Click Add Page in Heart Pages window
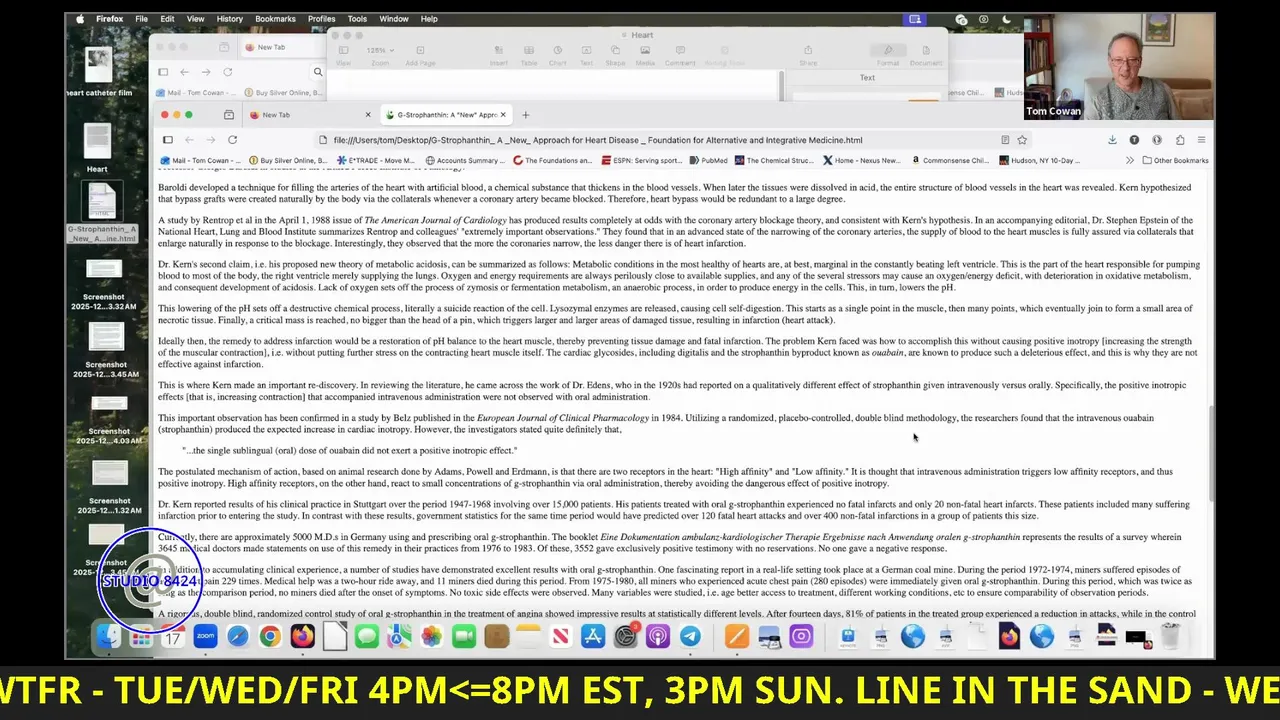 pos(420,55)
